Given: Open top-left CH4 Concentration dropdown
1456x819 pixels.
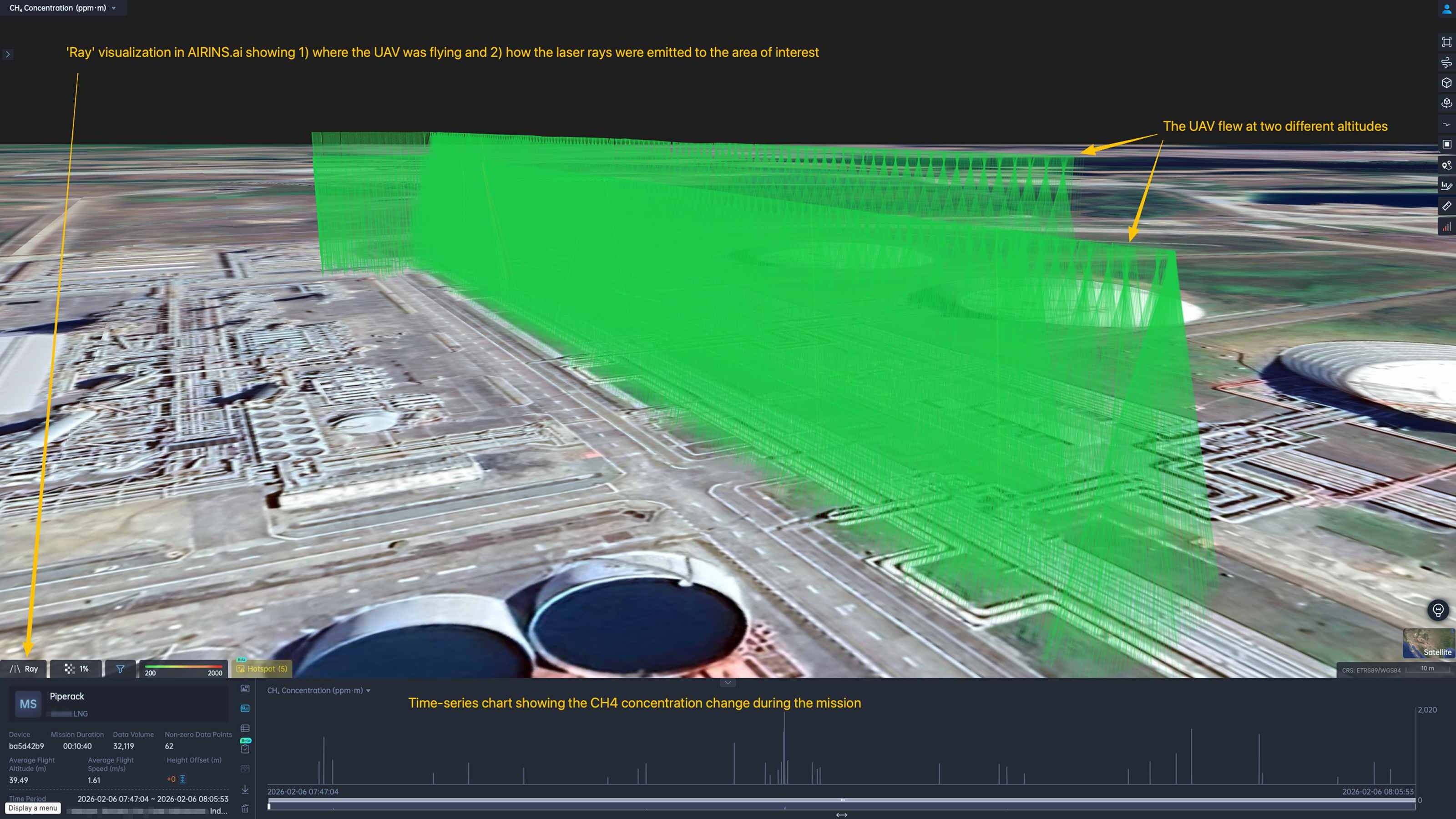Looking at the screenshot, I should tap(62, 8).
